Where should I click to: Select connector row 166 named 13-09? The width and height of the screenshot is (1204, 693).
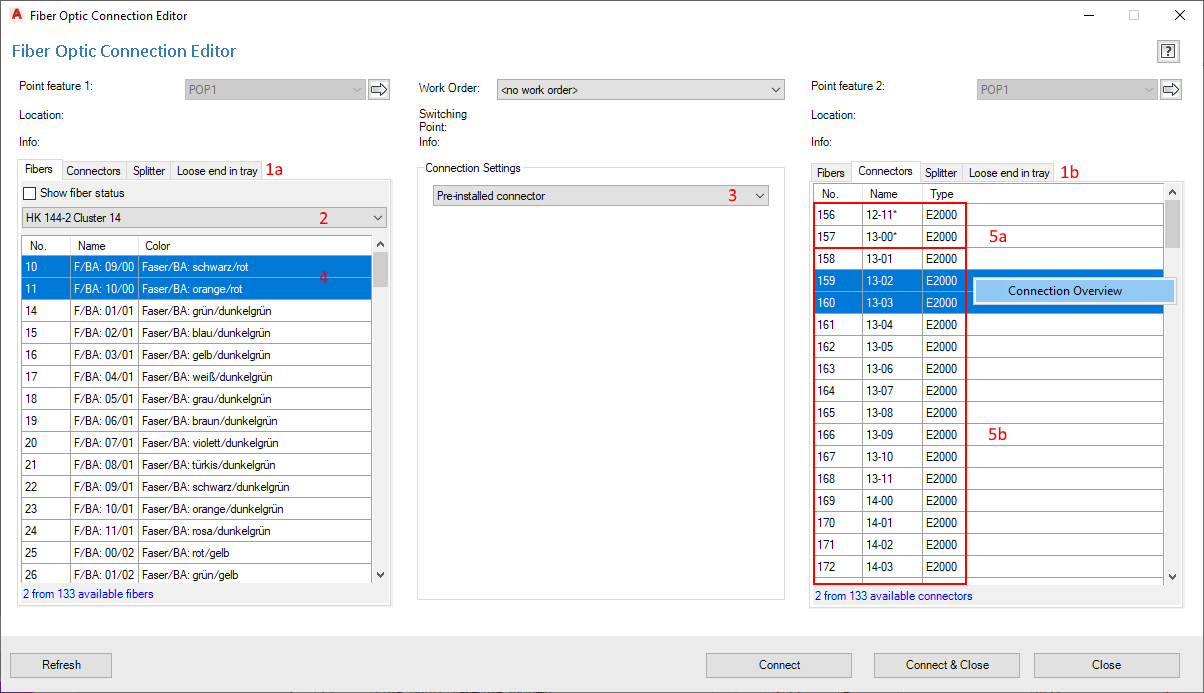point(989,434)
